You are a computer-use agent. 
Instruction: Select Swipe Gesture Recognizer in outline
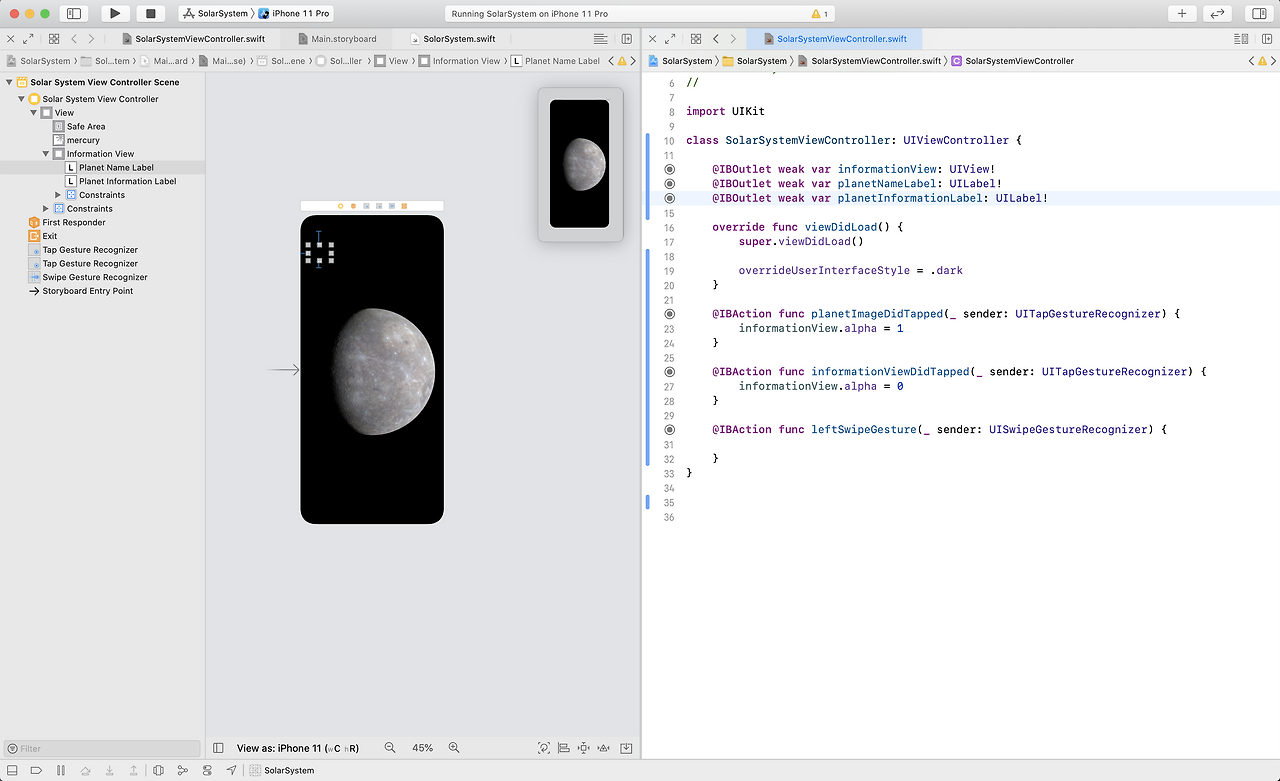click(88, 277)
